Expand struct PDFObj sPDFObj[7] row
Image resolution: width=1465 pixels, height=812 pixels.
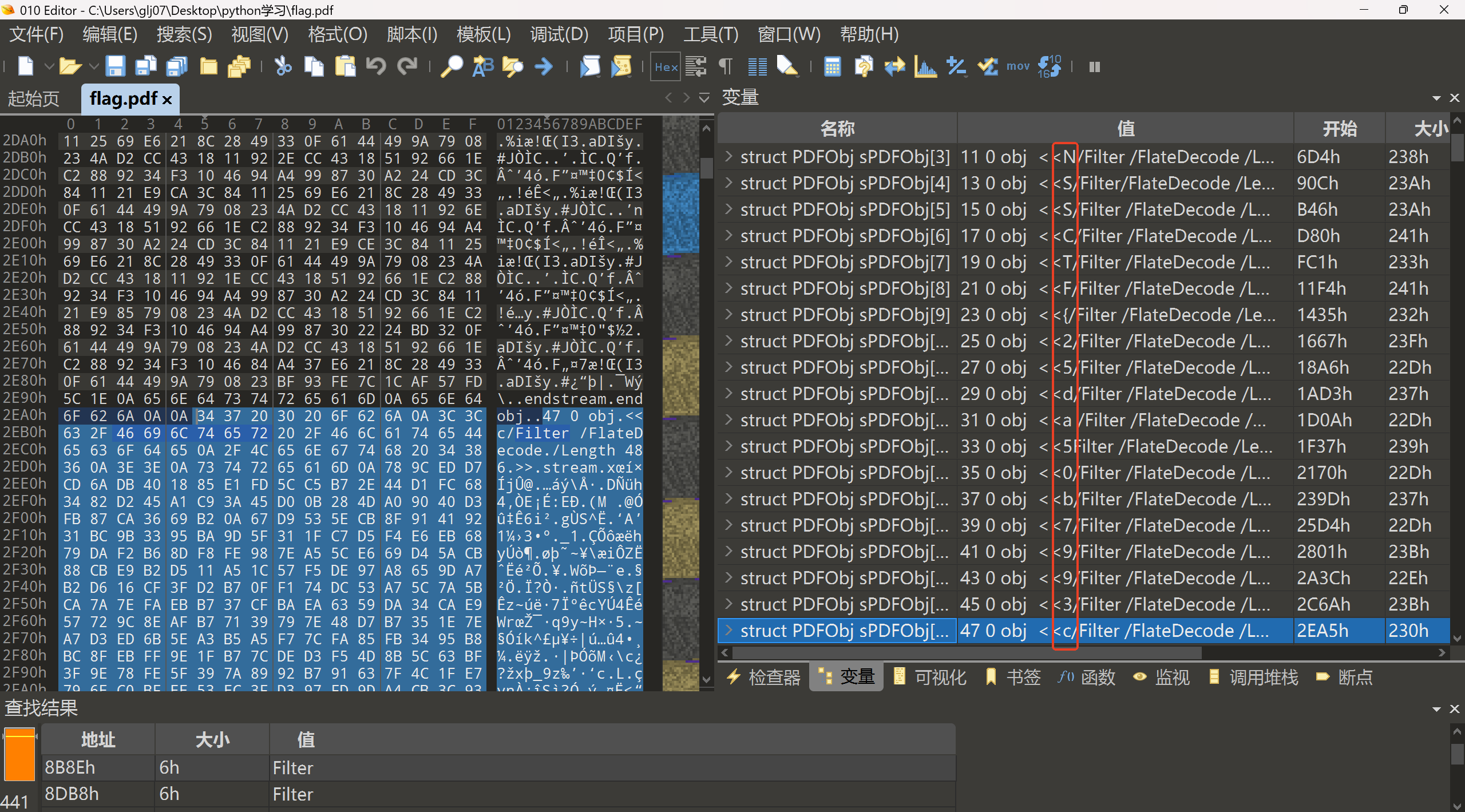click(728, 262)
